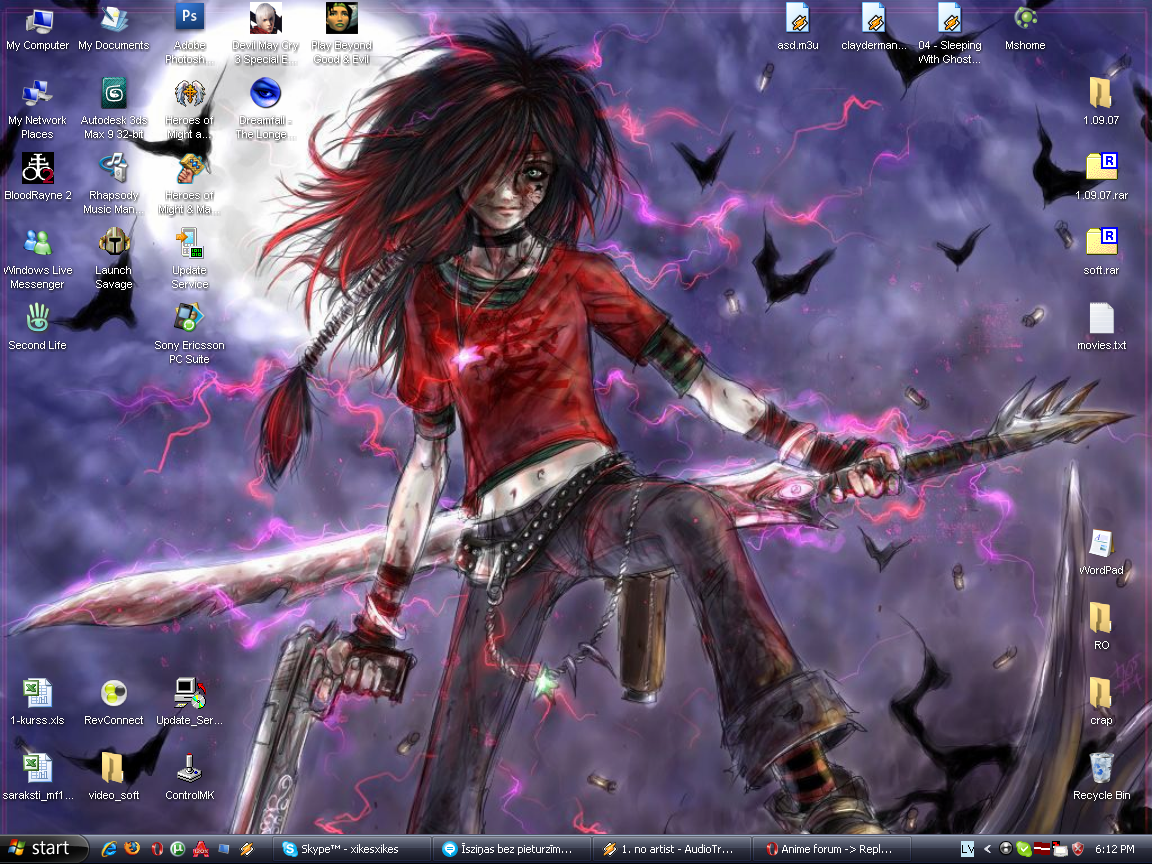The image size is (1152, 864).
Task: Open the LV language bar indicator
Action: coord(967,849)
